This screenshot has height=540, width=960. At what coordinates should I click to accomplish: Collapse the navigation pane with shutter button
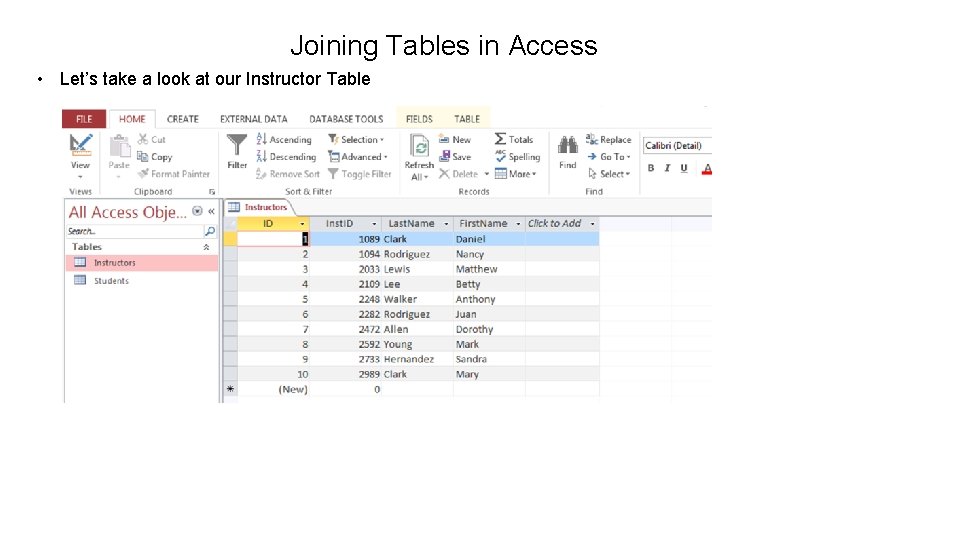pyautogui.click(x=211, y=211)
